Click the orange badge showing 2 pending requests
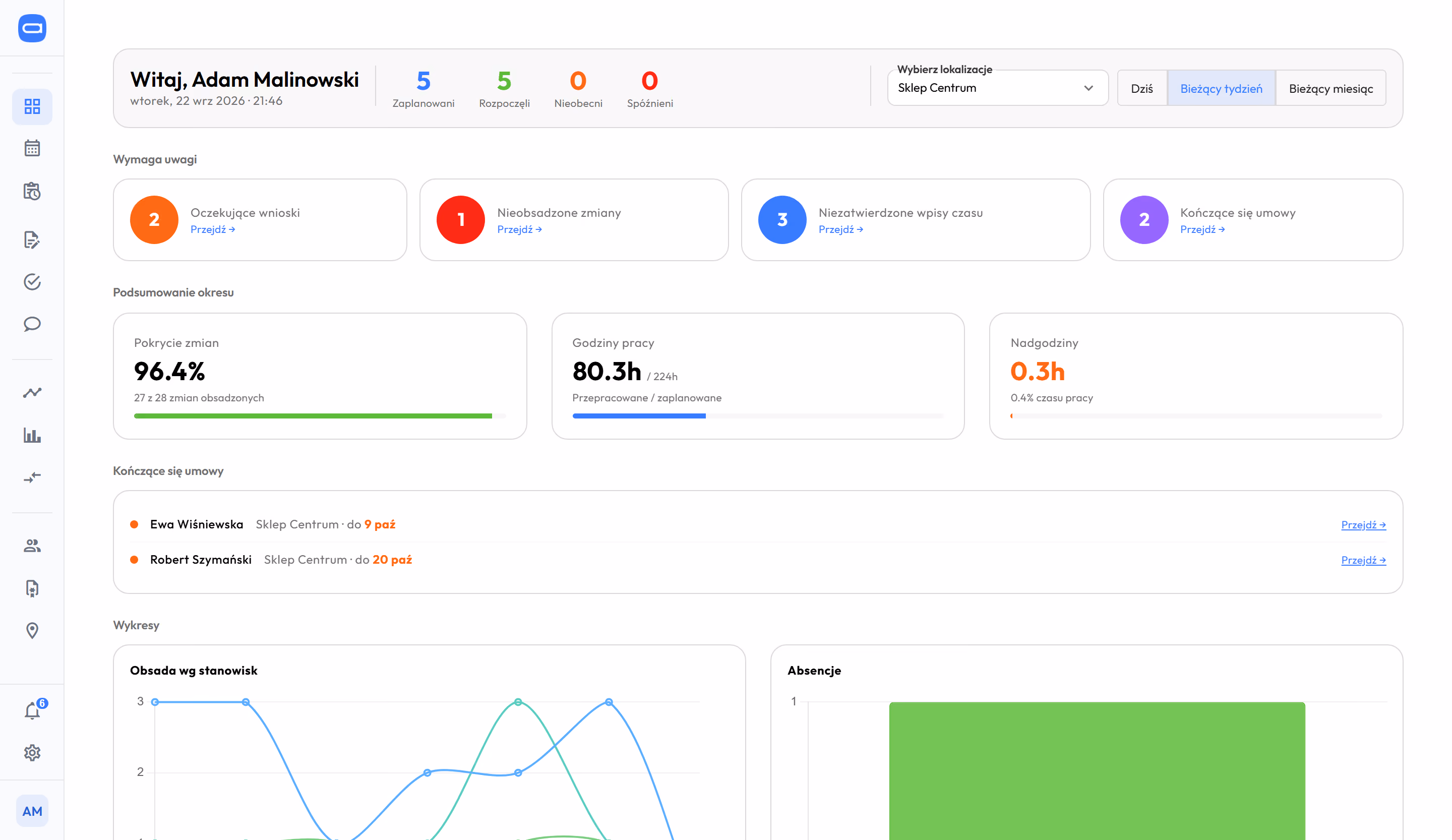 point(154,219)
